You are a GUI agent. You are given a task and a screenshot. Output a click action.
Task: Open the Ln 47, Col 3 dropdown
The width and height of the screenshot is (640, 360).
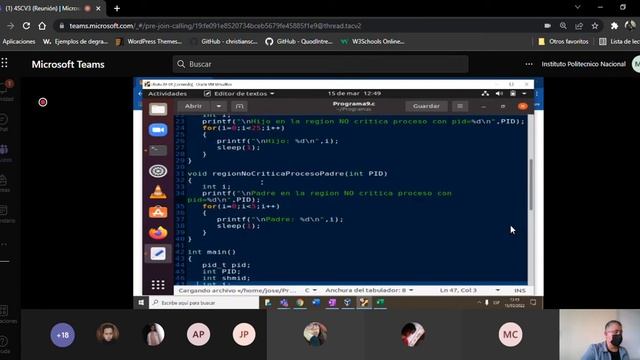point(469,290)
